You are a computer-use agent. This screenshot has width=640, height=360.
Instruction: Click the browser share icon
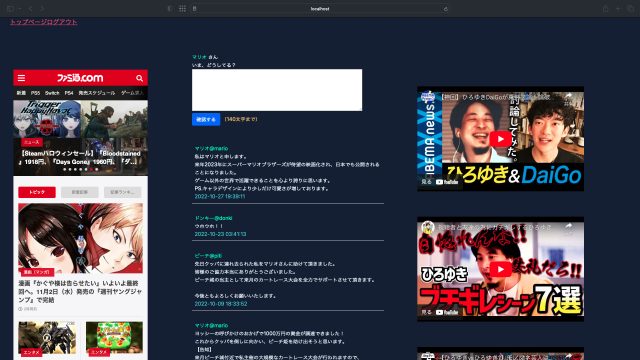coord(606,9)
